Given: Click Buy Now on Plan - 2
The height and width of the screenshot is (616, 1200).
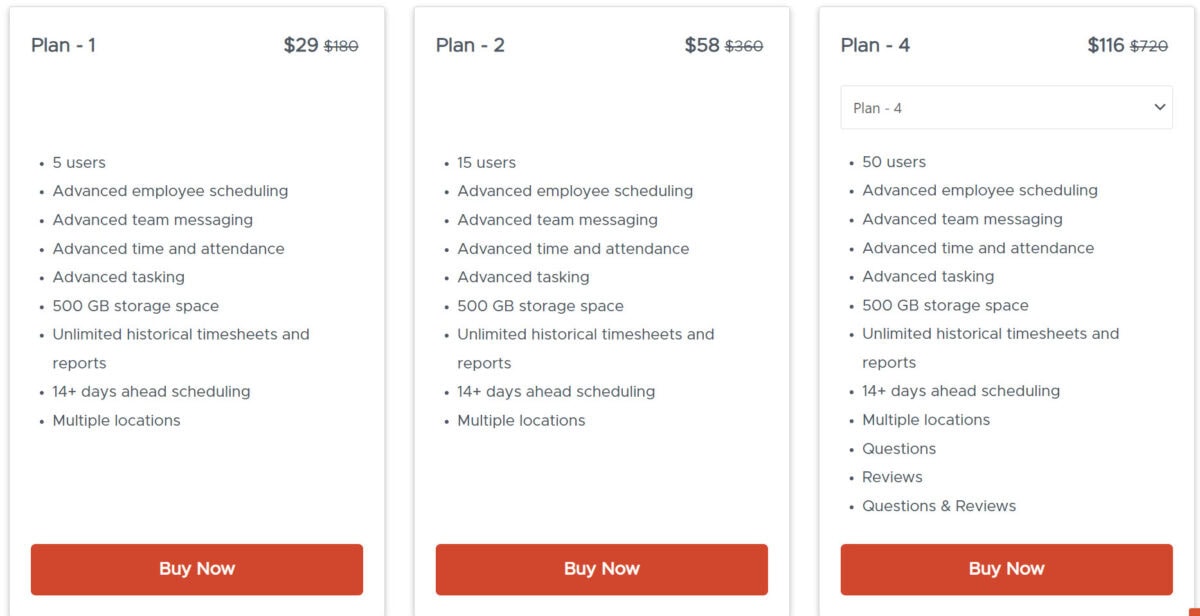Looking at the screenshot, I should [x=601, y=568].
